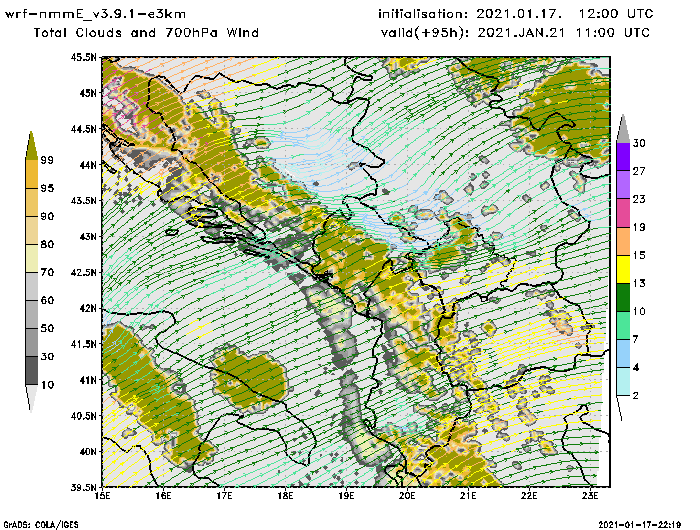
Task: Click the dark grey swatch between 10 and 30
Action: click(x=32, y=371)
